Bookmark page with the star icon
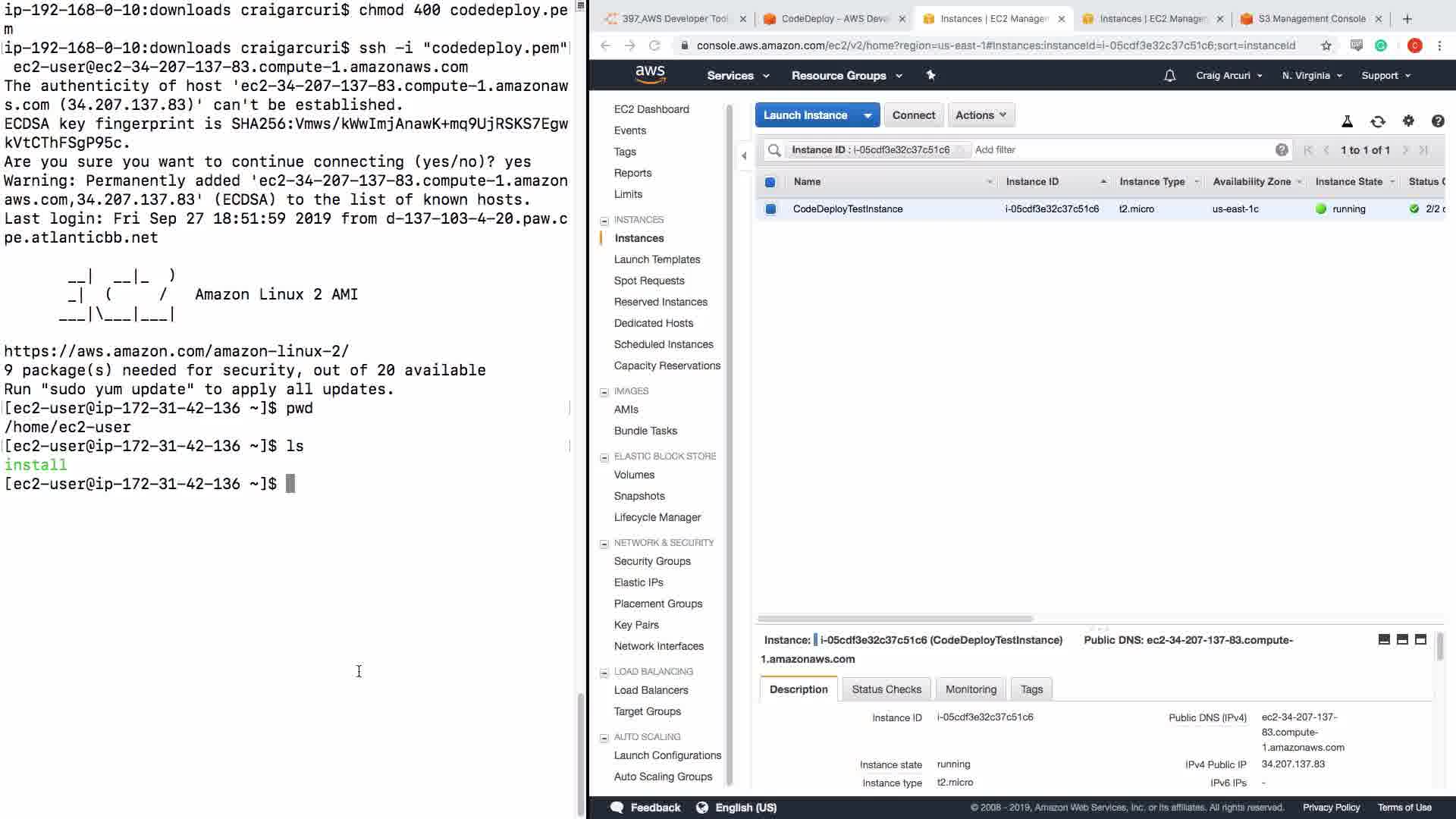This screenshot has height=819, width=1456. coord(1326,45)
